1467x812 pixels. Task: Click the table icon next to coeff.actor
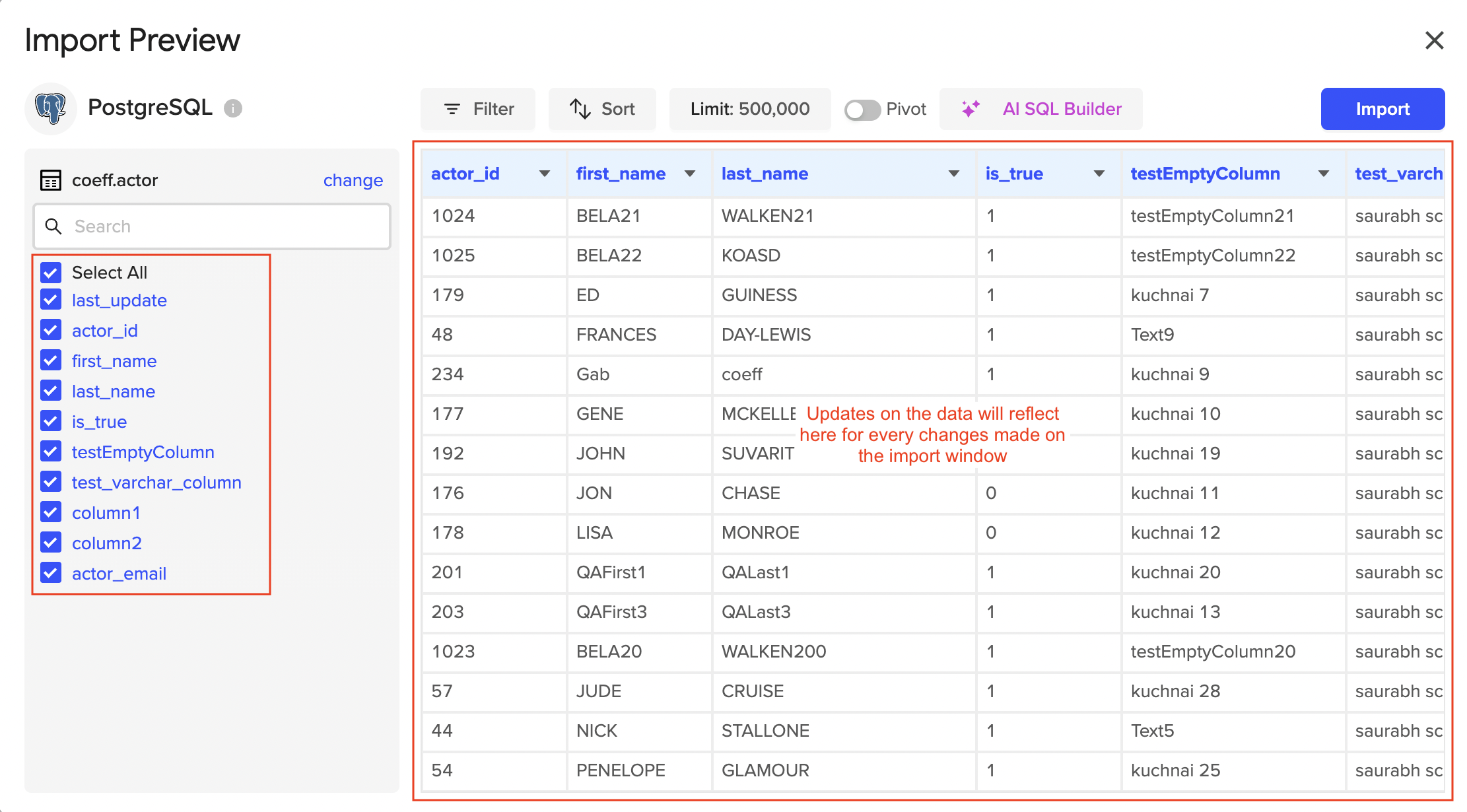51,180
